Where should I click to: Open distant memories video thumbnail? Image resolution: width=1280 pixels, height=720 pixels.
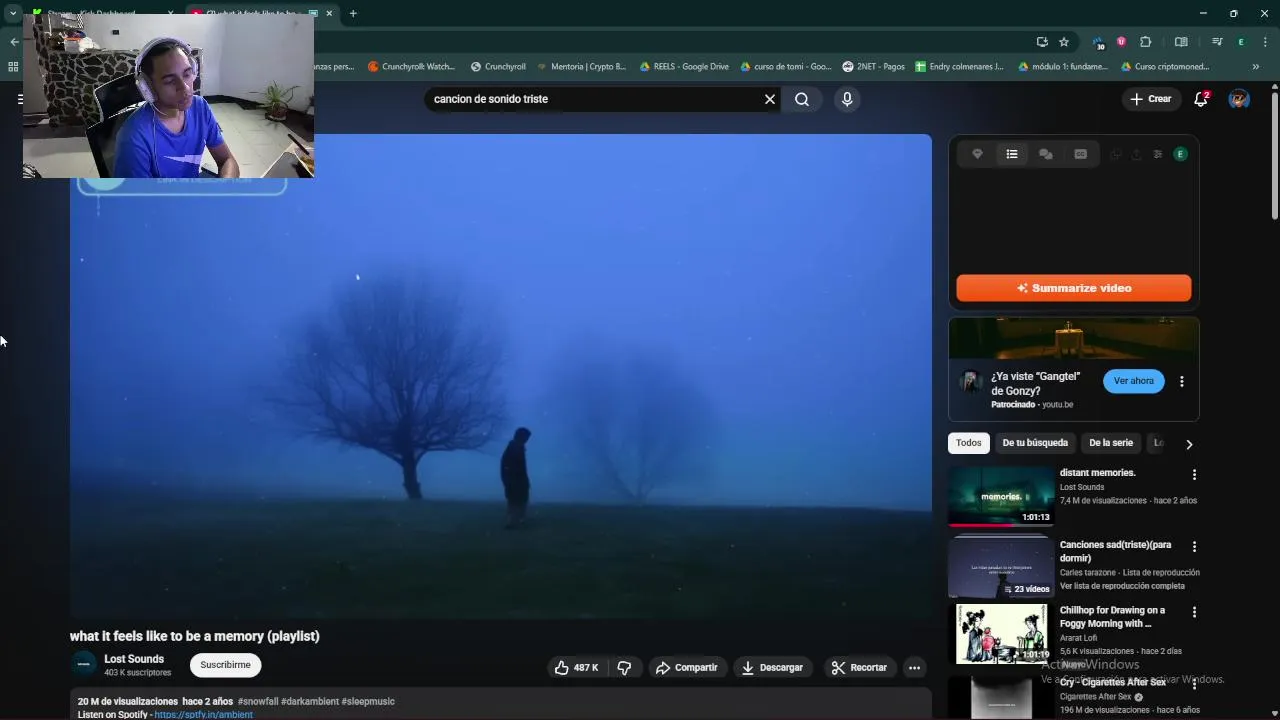point(1001,496)
